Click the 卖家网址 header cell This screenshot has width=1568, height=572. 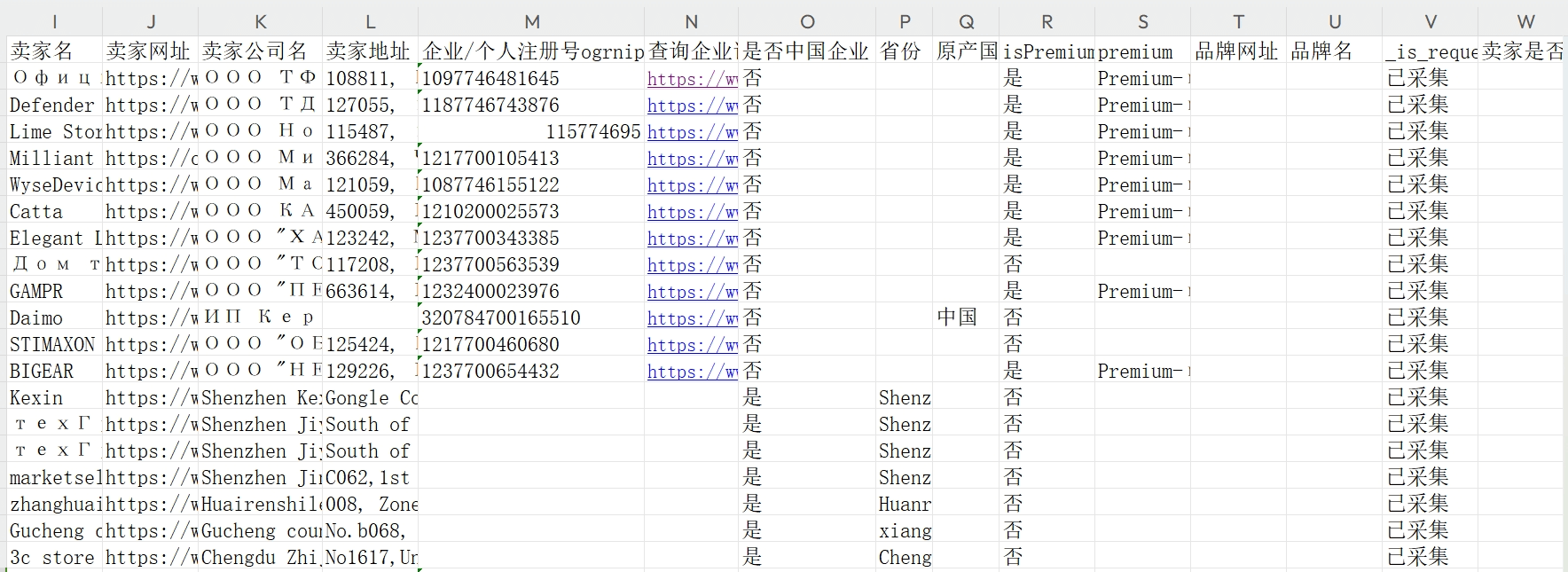(x=151, y=51)
